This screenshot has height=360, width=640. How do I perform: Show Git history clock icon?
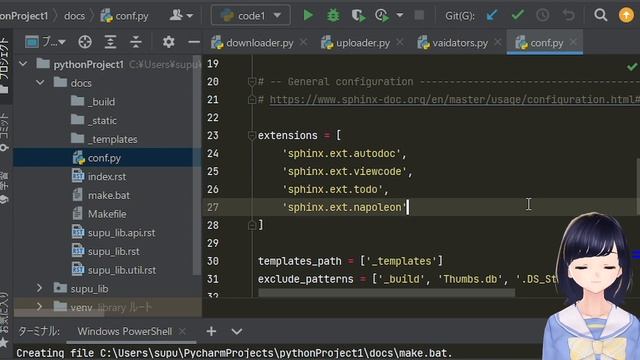coord(542,16)
